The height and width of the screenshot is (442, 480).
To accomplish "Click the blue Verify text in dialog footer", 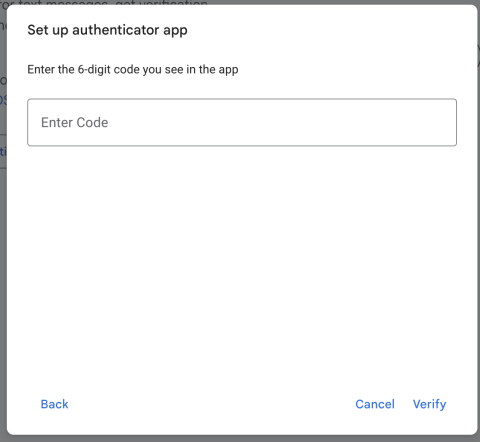I will pos(429,404).
